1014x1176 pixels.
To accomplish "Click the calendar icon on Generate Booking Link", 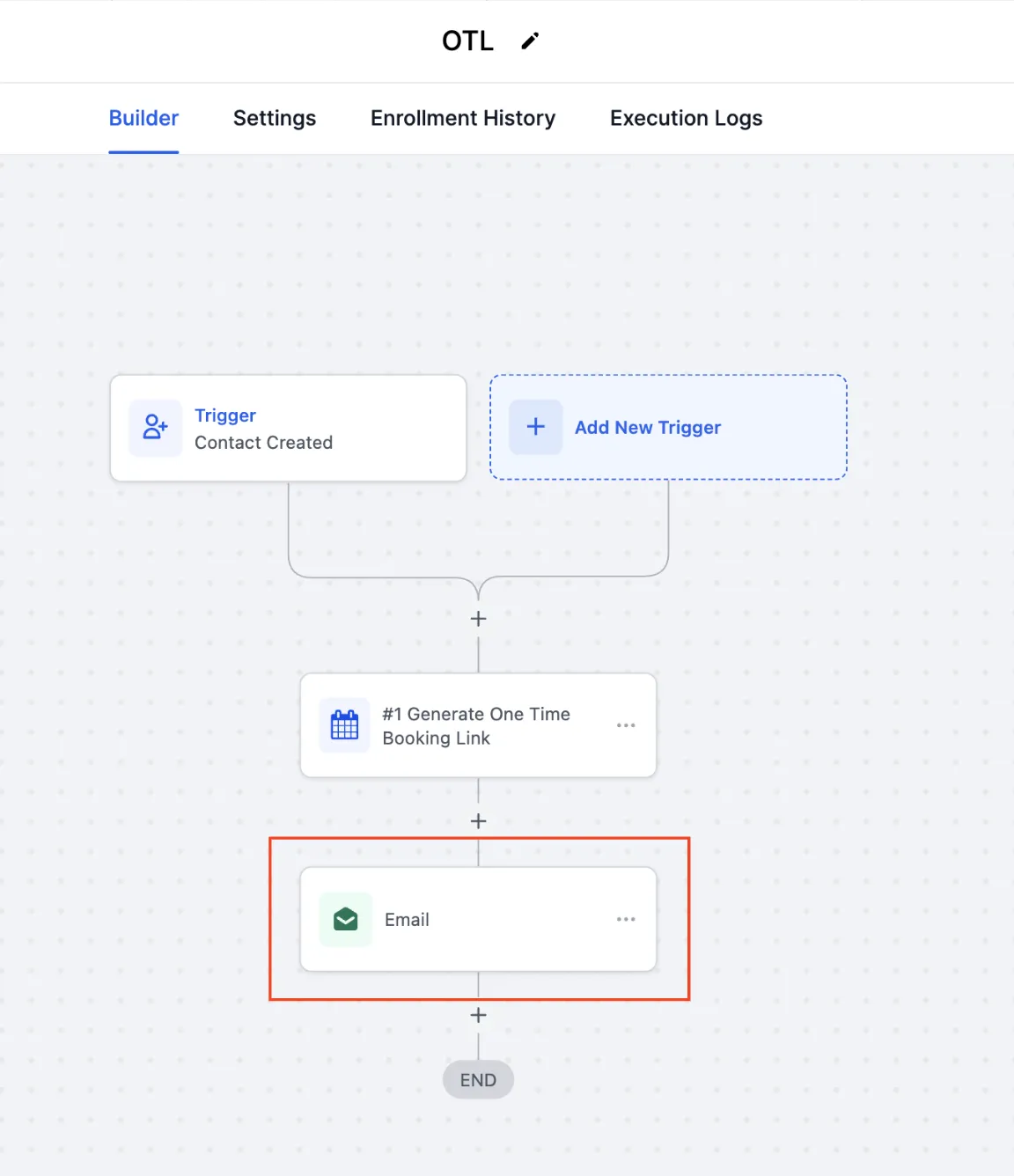I will (344, 725).
